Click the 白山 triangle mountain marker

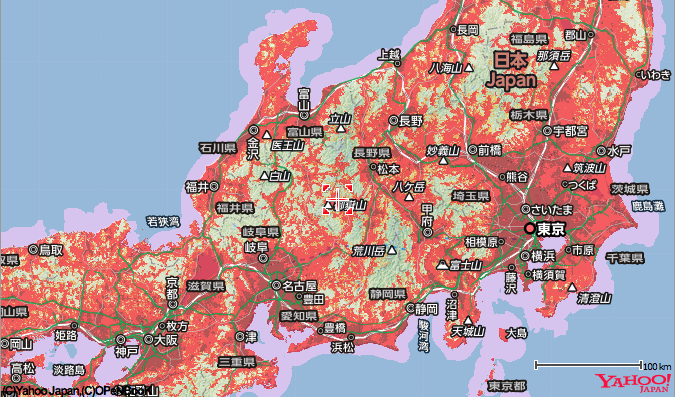coord(264,176)
